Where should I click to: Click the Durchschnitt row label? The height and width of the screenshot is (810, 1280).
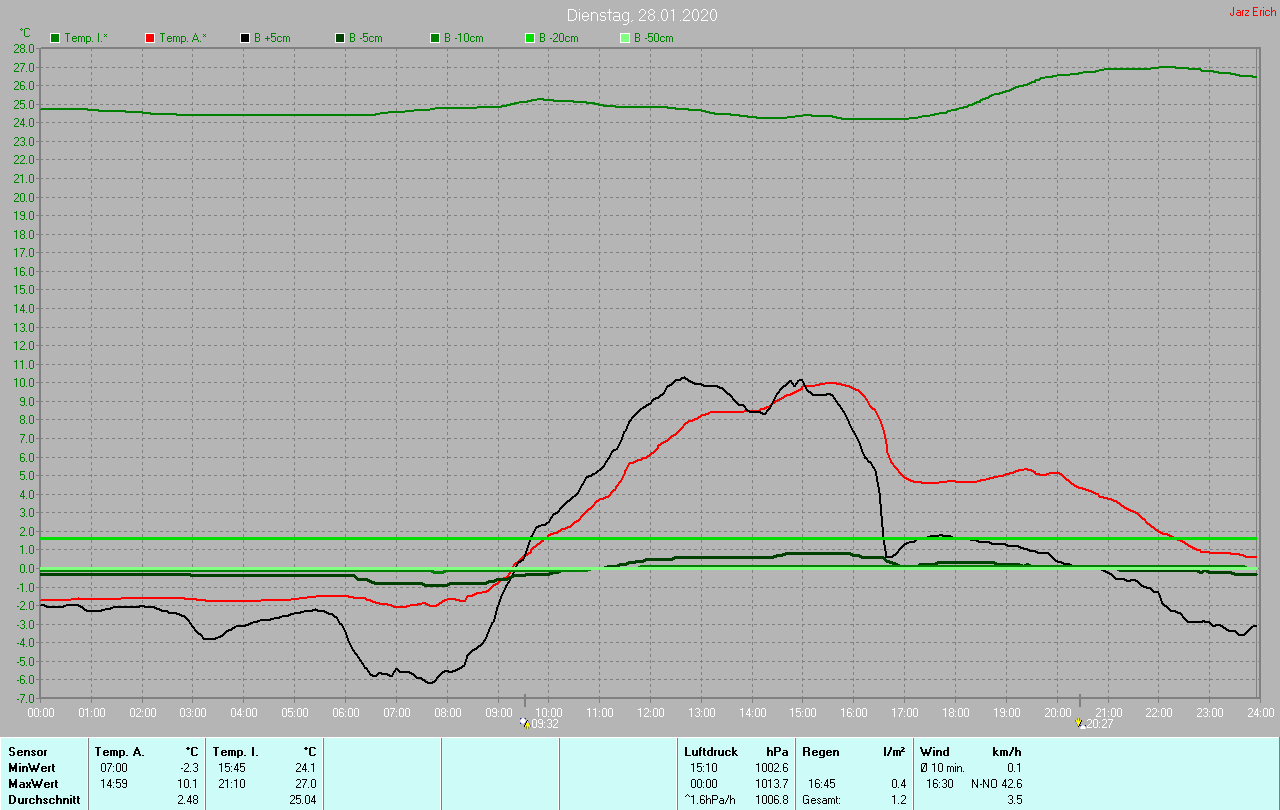(x=44, y=799)
